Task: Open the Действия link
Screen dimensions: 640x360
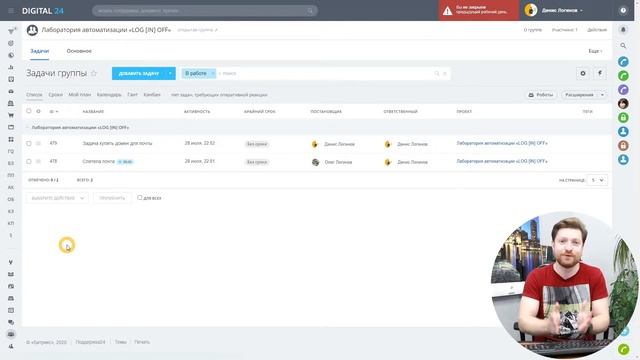Action: 597,30
